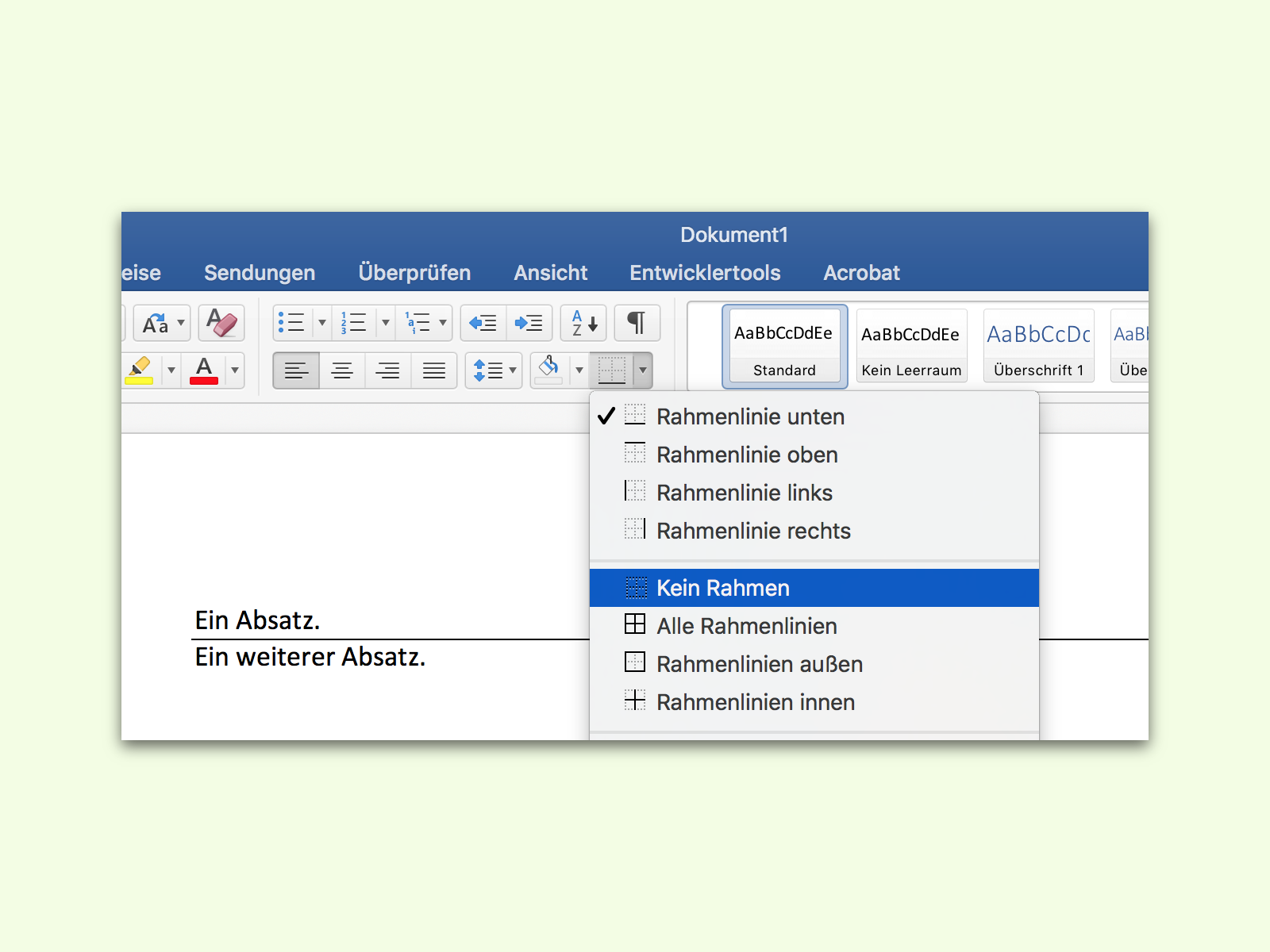The width and height of the screenshot is (1270, 952).
Task: Click the multilevel list icon
Action: tap(418, 323)
